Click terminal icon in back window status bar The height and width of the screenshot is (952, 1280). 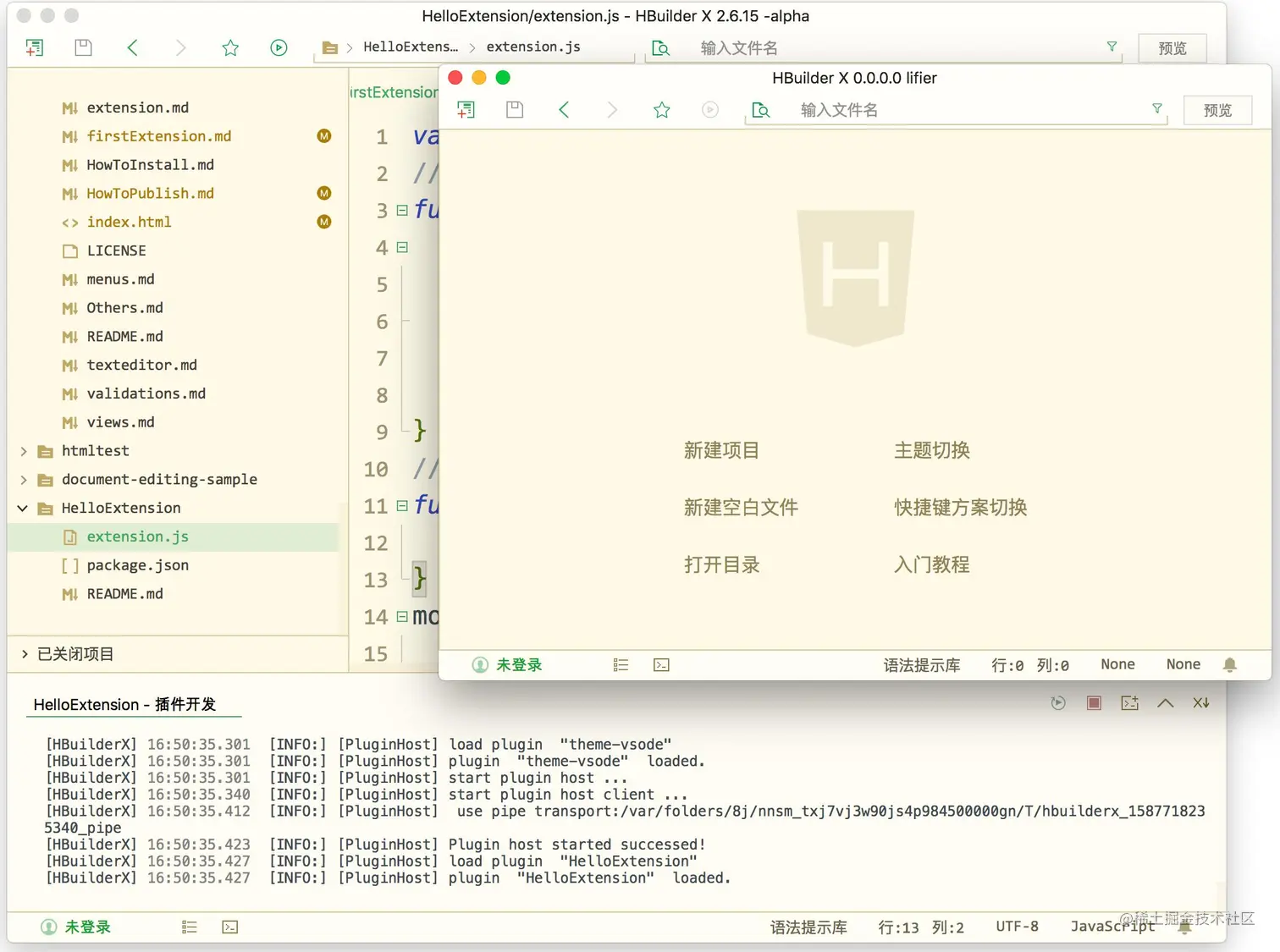pyautogui.click(x=229, y=927)
